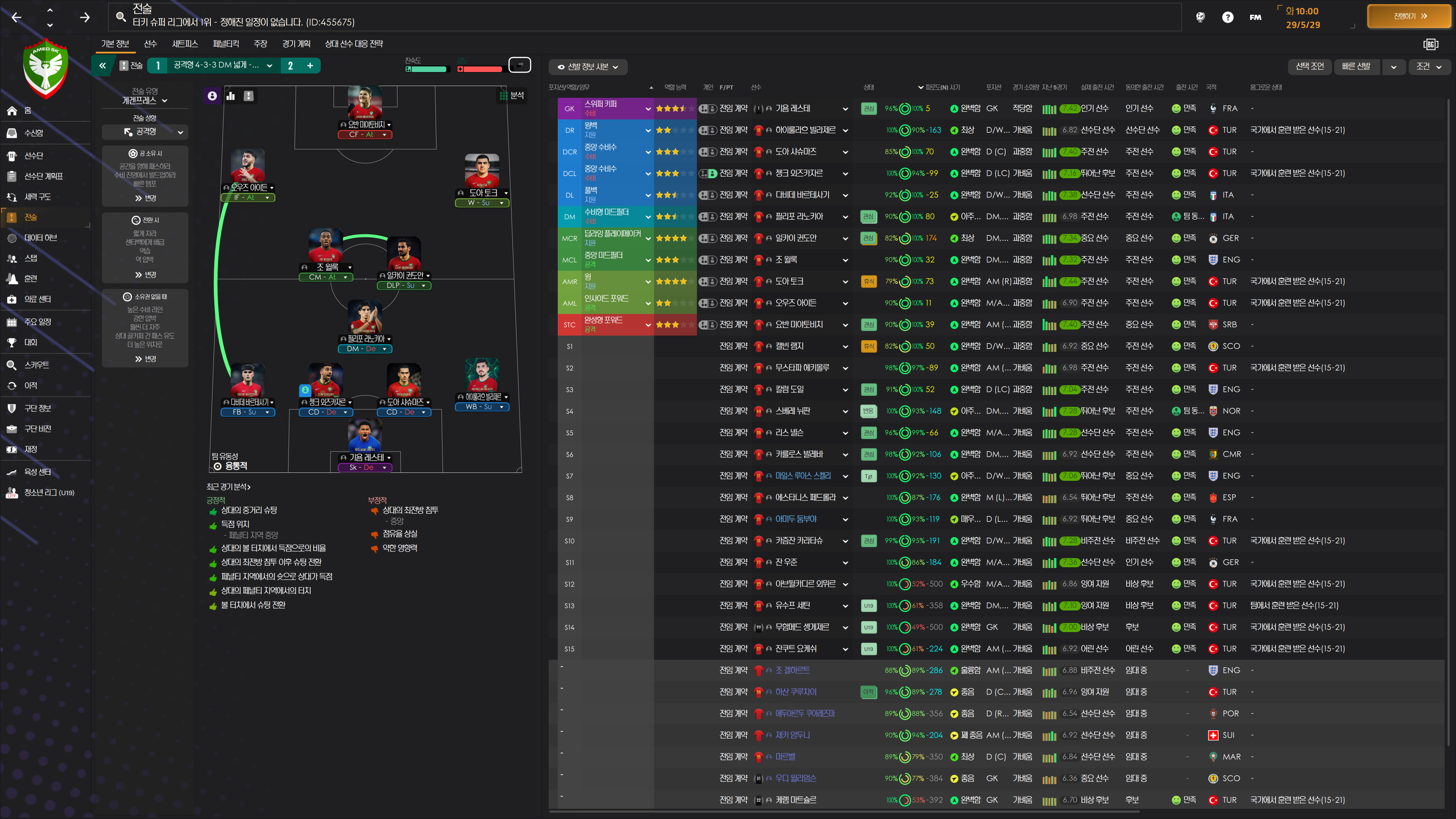The height and width of the screenshot is (819, 1456).
Task: Add a new tactic slot with plus
Action: (x=310, y=66)
